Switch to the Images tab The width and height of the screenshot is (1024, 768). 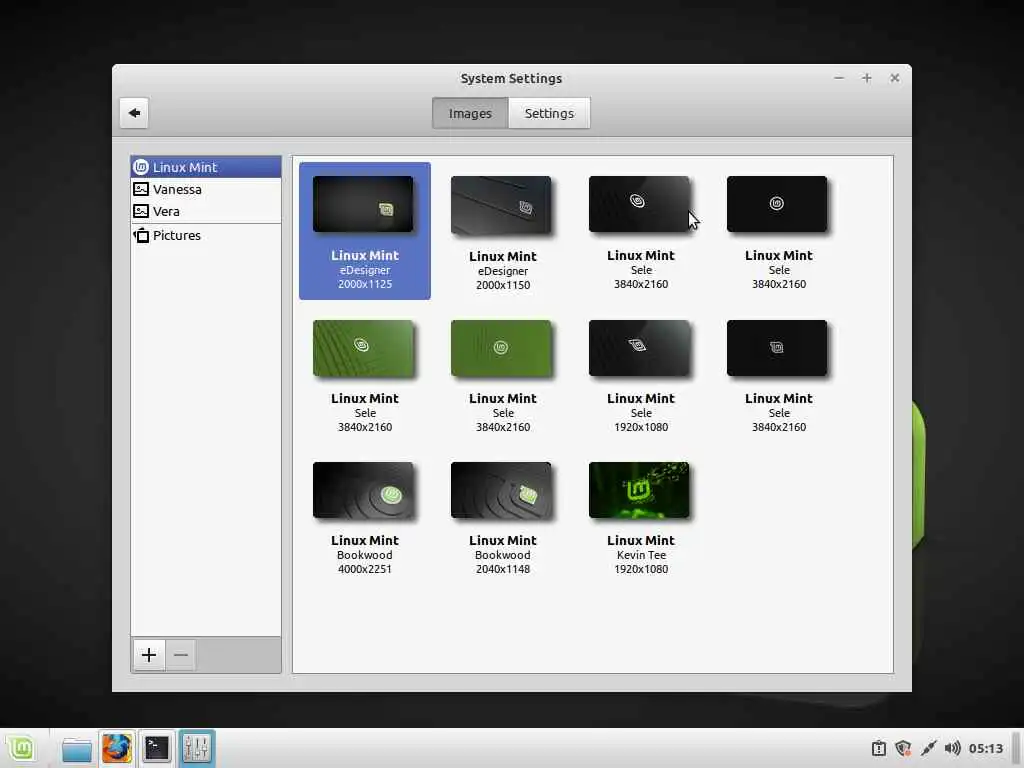coord(470,113)
